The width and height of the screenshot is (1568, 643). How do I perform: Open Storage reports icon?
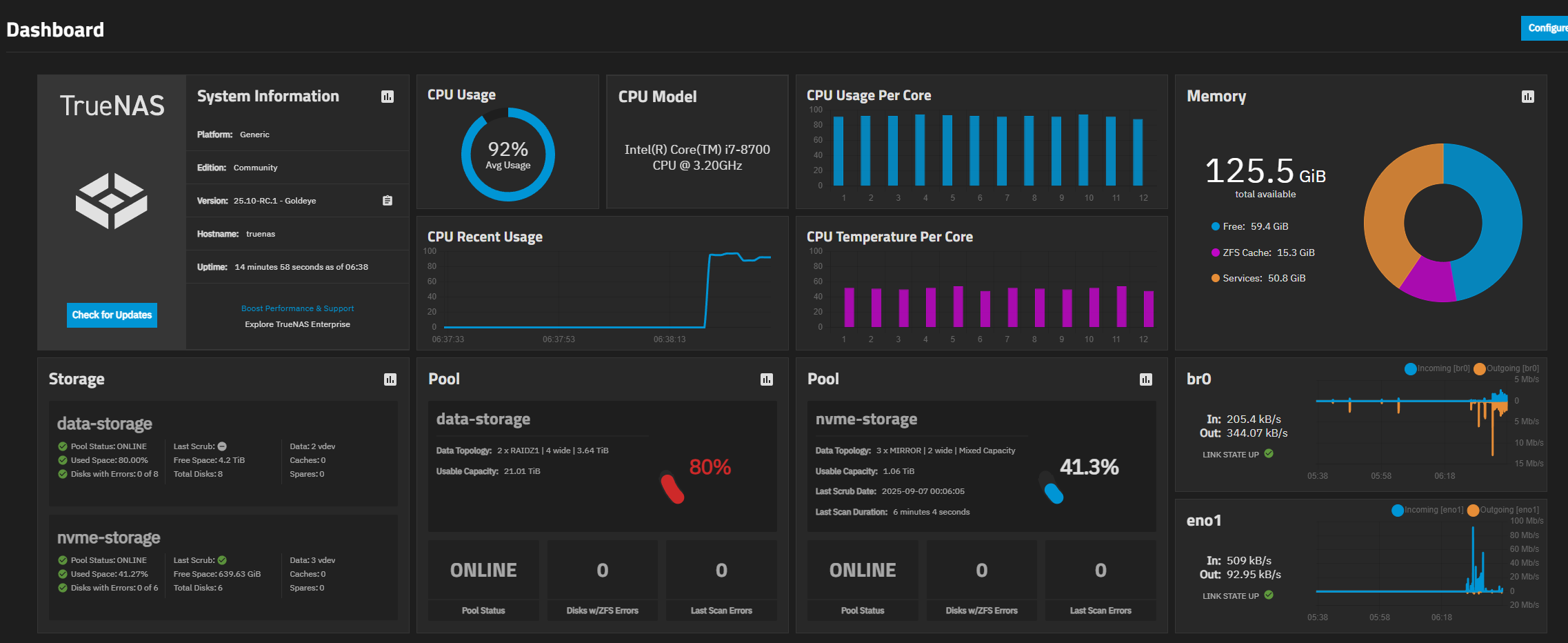(390, 379)
